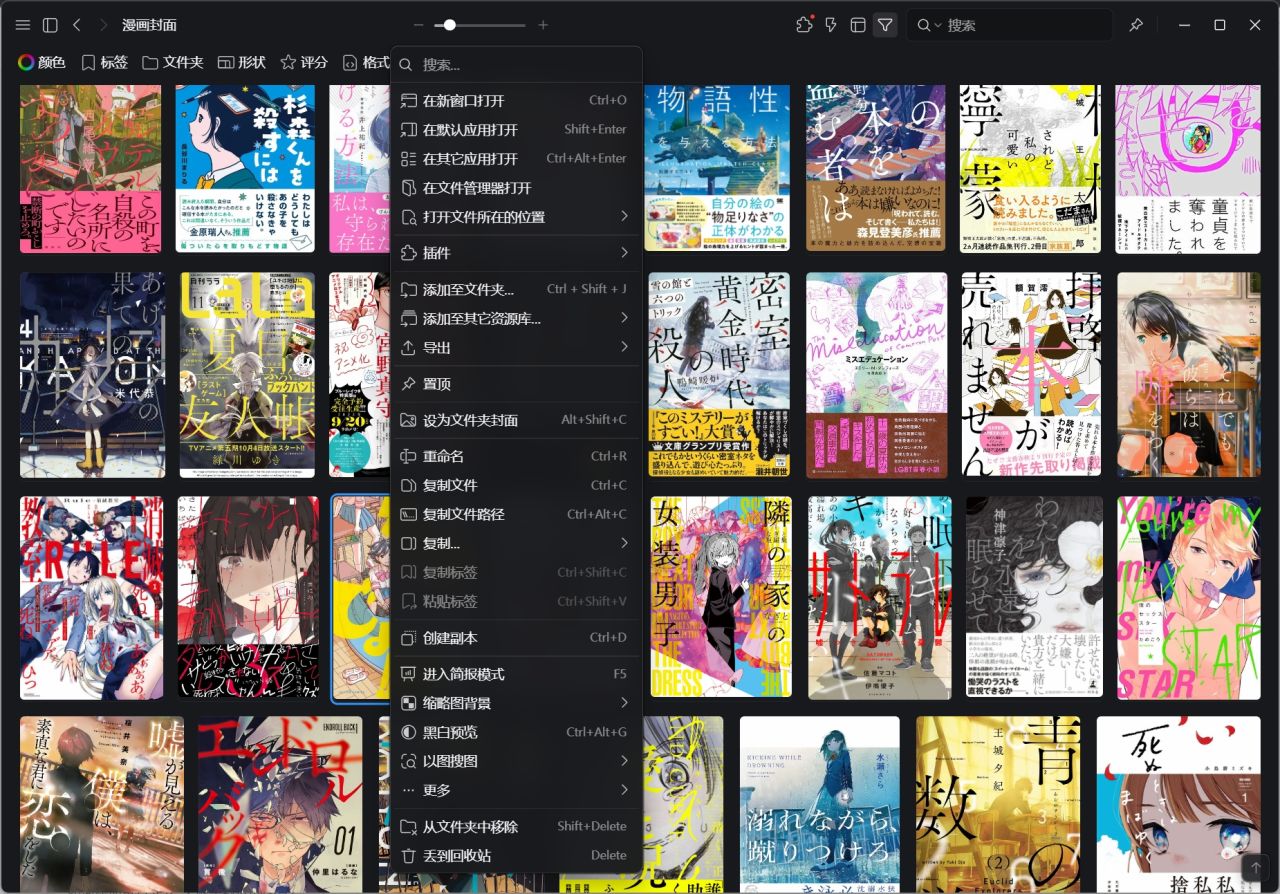The height and width of the screenshot is (894, 1280).
Task: Select the 童貞を奪われました cover thumbnail
Action: 1188,168
